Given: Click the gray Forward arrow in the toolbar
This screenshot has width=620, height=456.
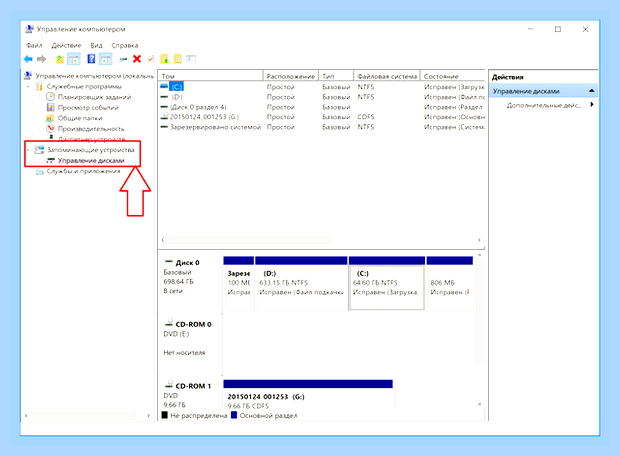Looking at the screenshot, I should [42, 59].
